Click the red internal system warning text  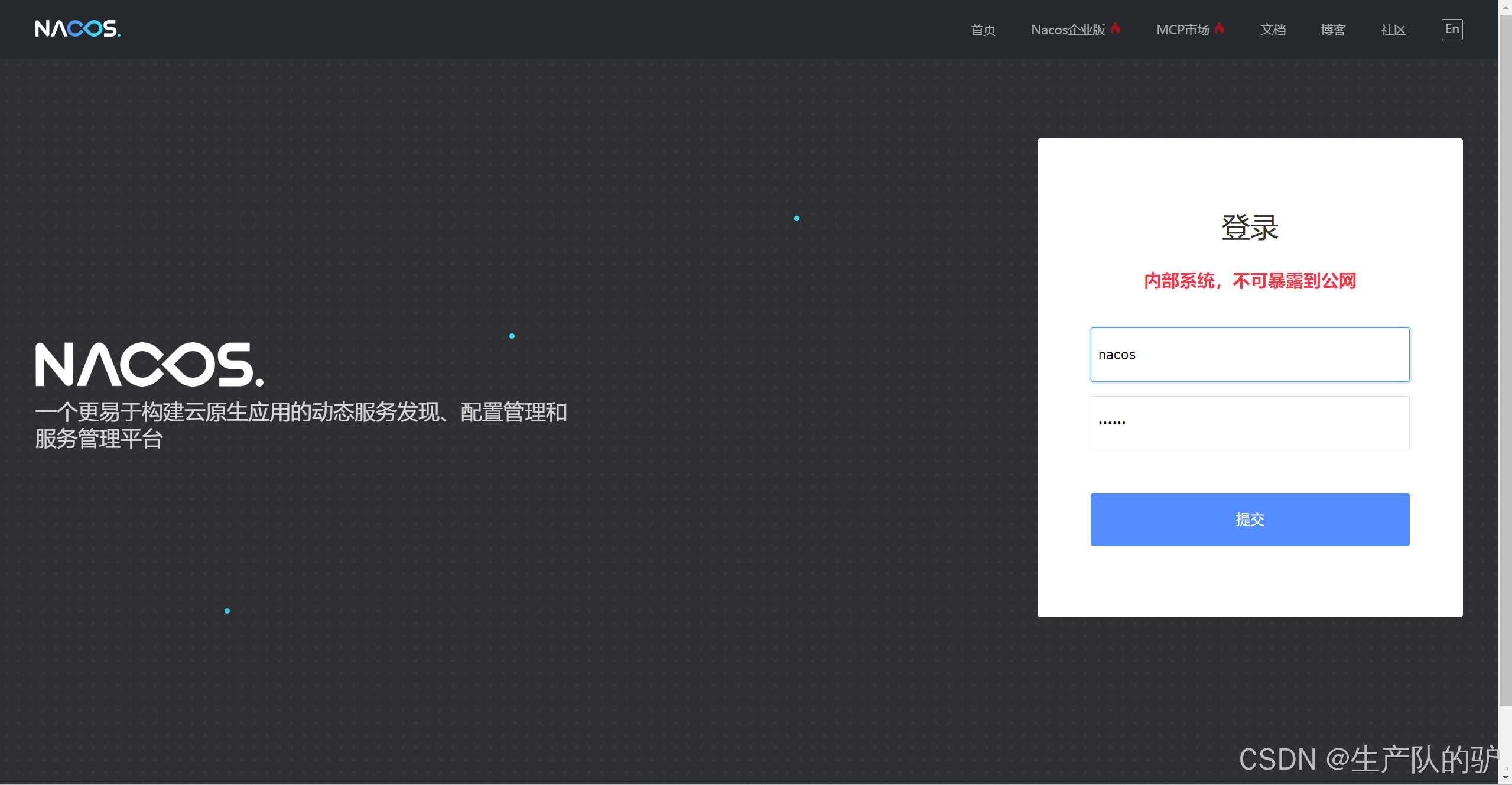(x=1250, y=281)
